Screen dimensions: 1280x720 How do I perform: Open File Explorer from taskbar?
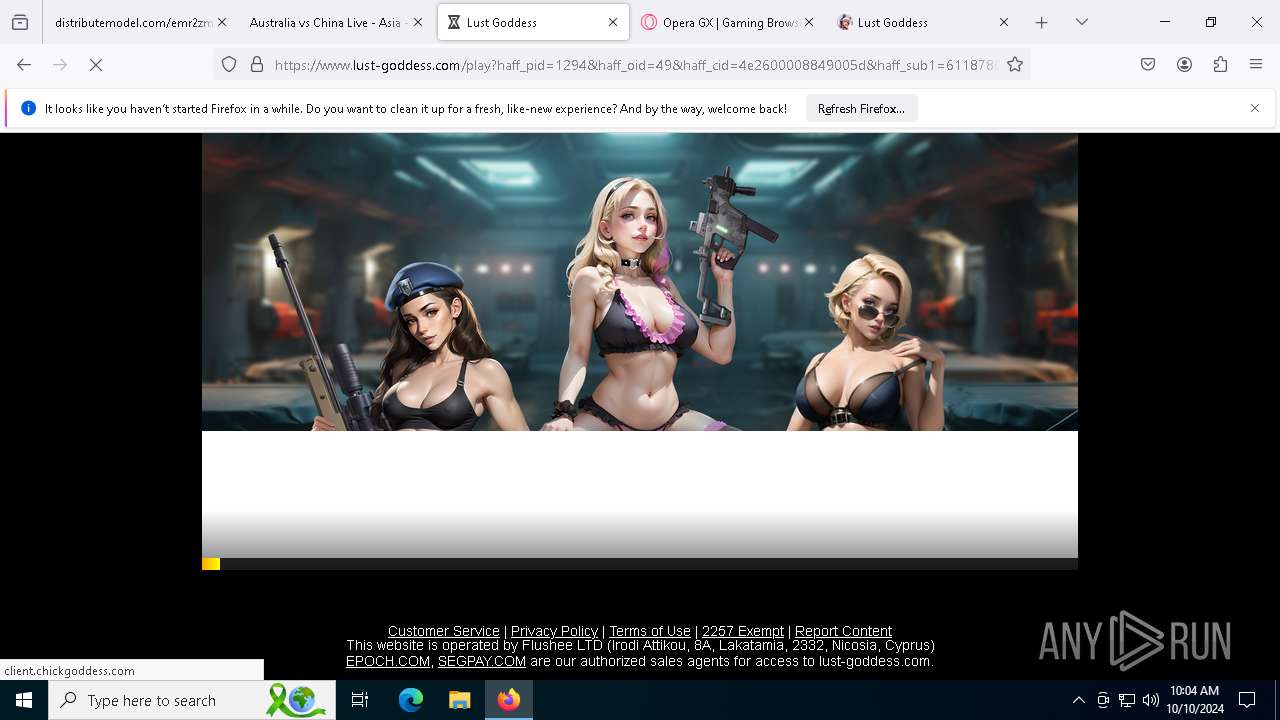click(x=459, y=700)
